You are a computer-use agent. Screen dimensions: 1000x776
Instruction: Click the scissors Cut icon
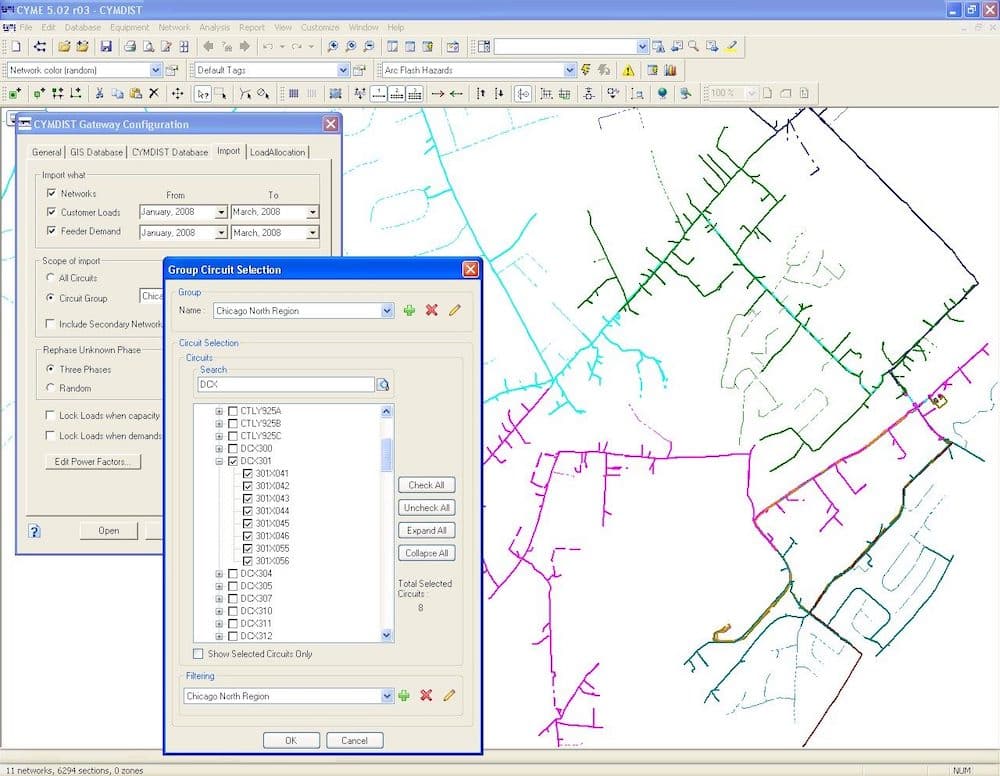[x=99, y=94]
